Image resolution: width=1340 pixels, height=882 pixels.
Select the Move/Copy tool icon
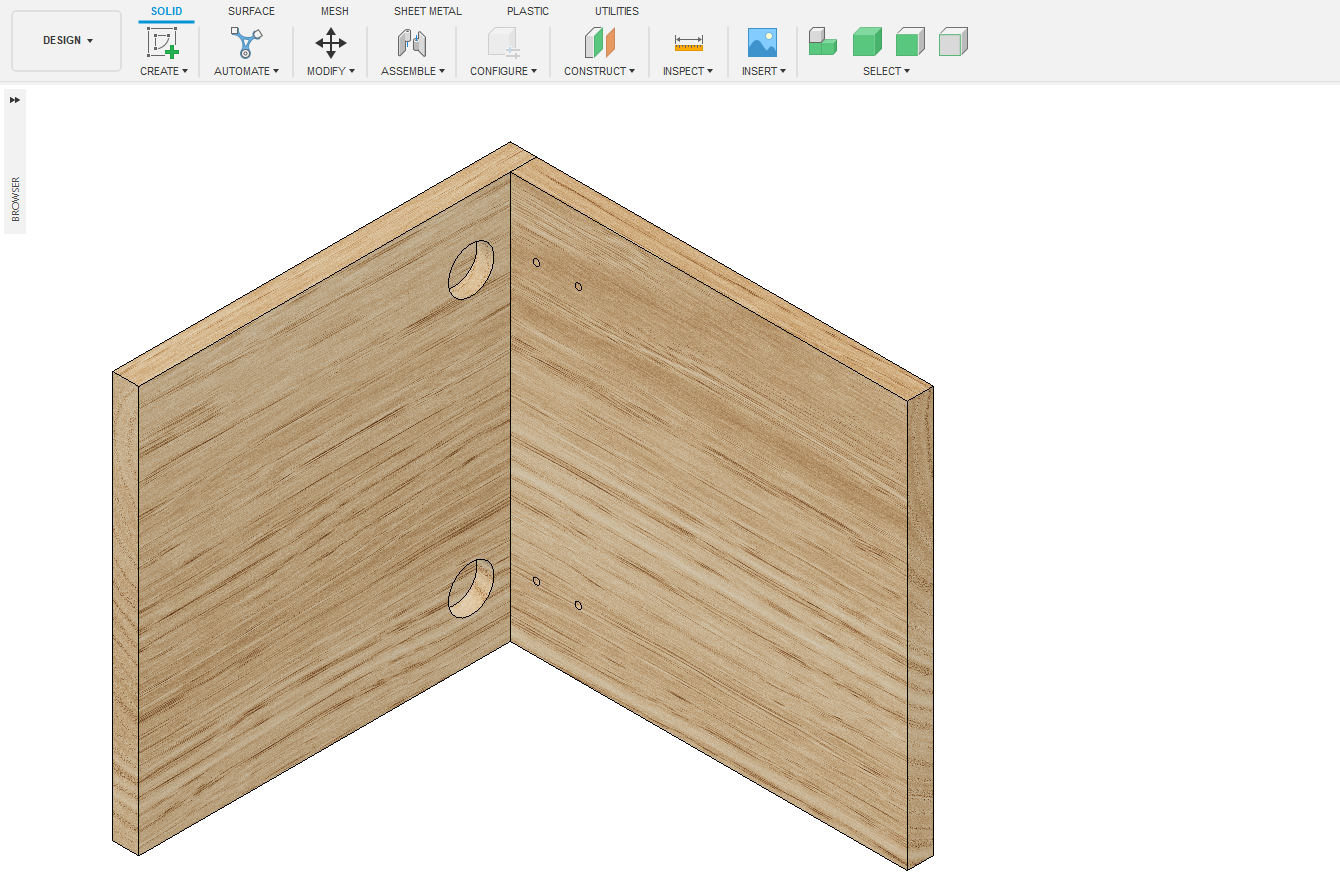click(330, 42)
